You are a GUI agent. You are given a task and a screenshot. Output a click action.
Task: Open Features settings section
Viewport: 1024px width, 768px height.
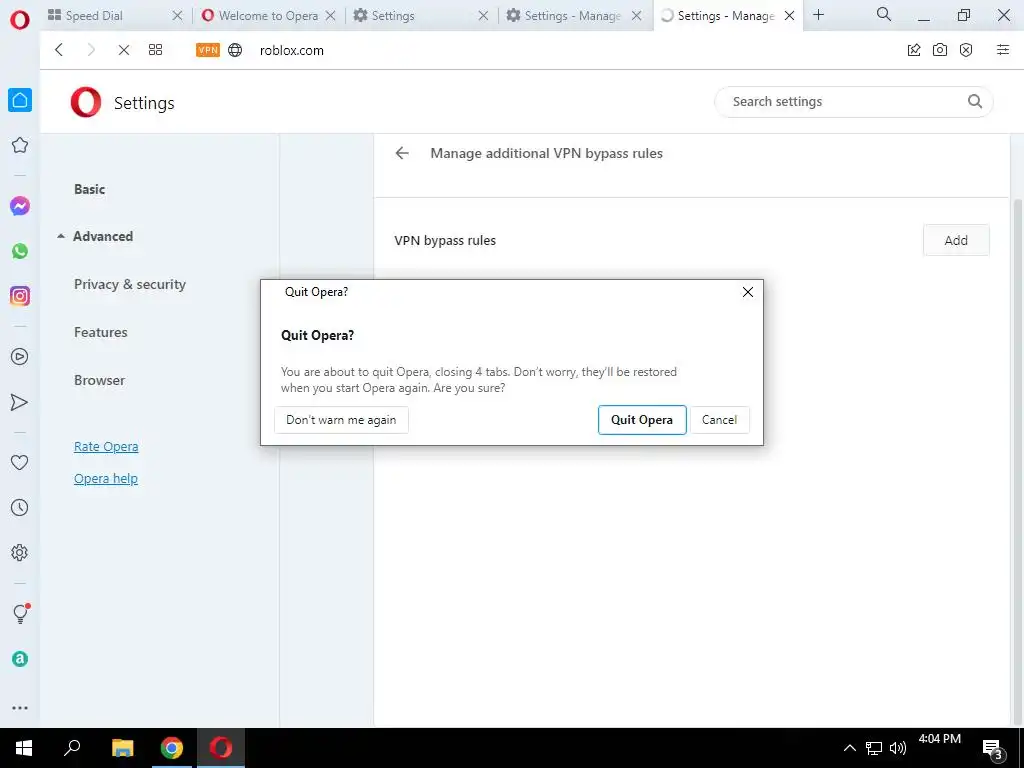point(101,332)
